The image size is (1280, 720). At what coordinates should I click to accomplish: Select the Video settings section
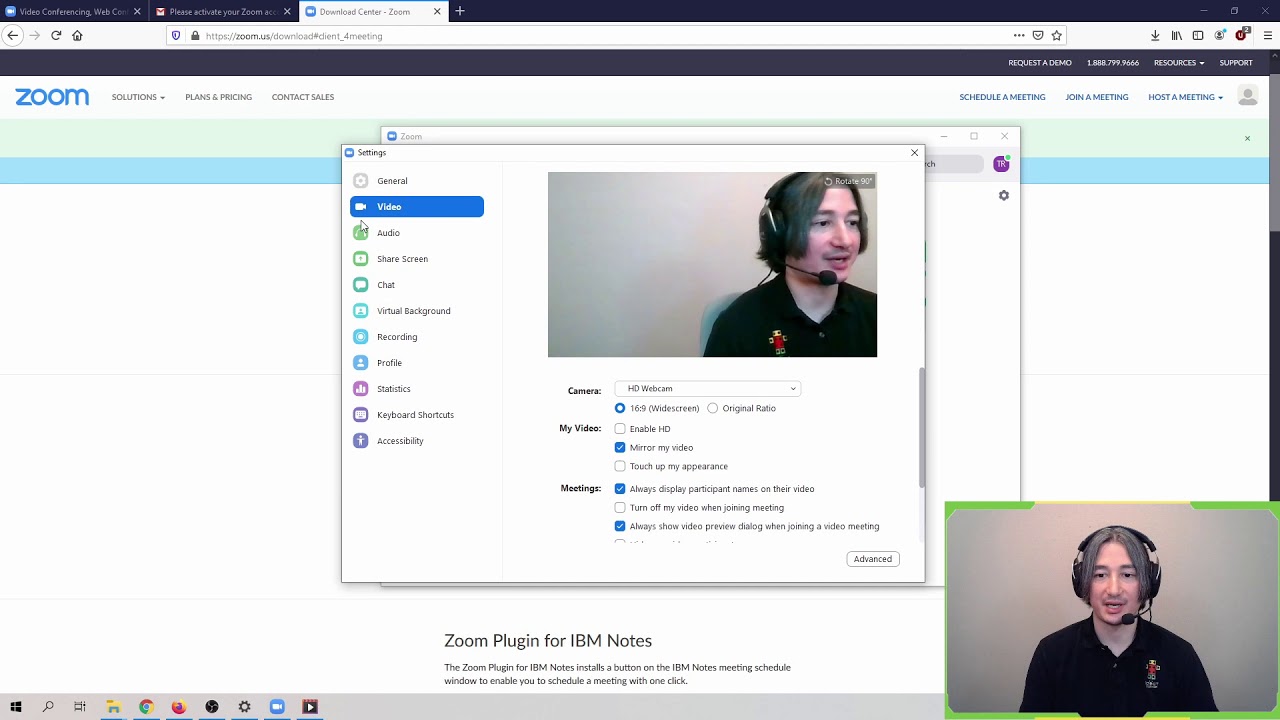click(416, 207)
